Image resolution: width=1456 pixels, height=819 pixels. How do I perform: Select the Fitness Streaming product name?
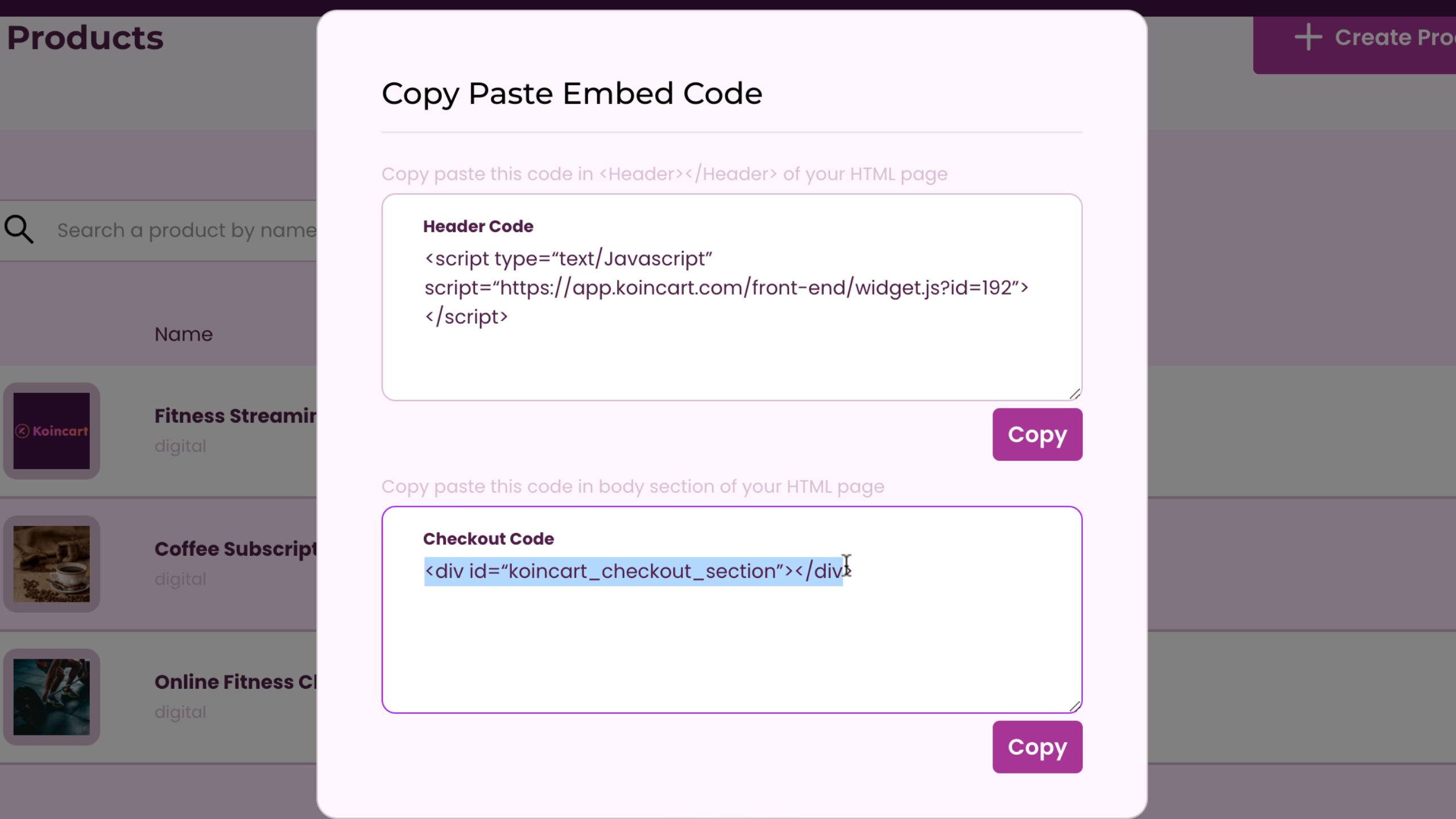tap(235, 416)
